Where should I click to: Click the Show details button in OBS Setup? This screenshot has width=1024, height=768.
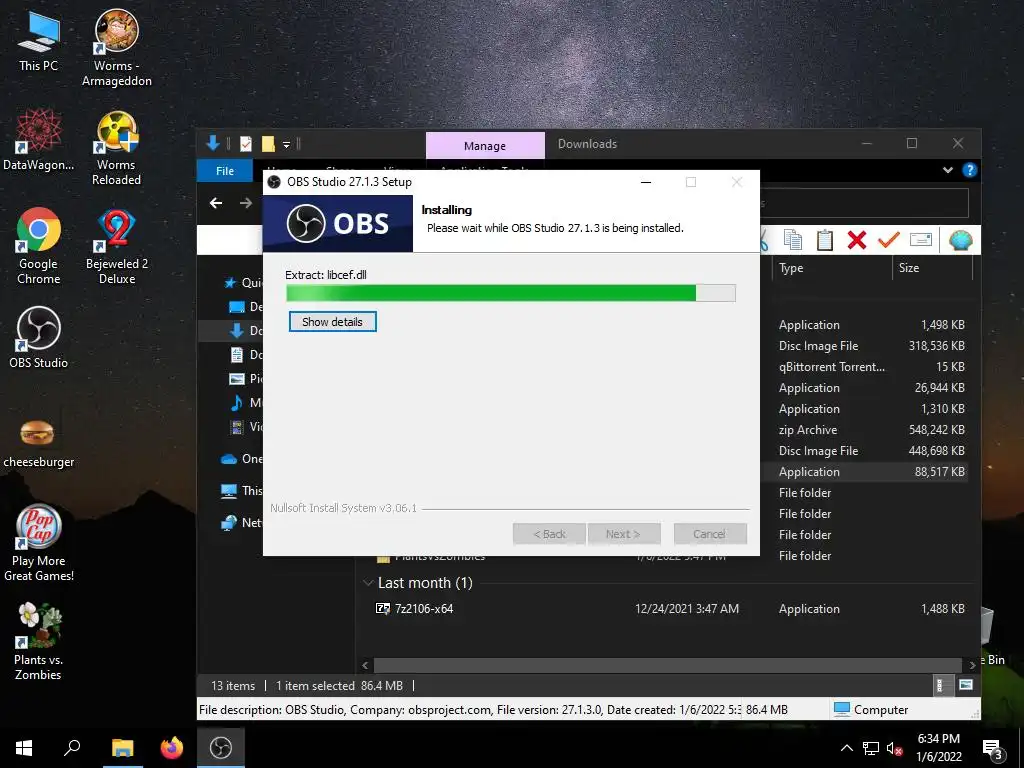point(332,322)
